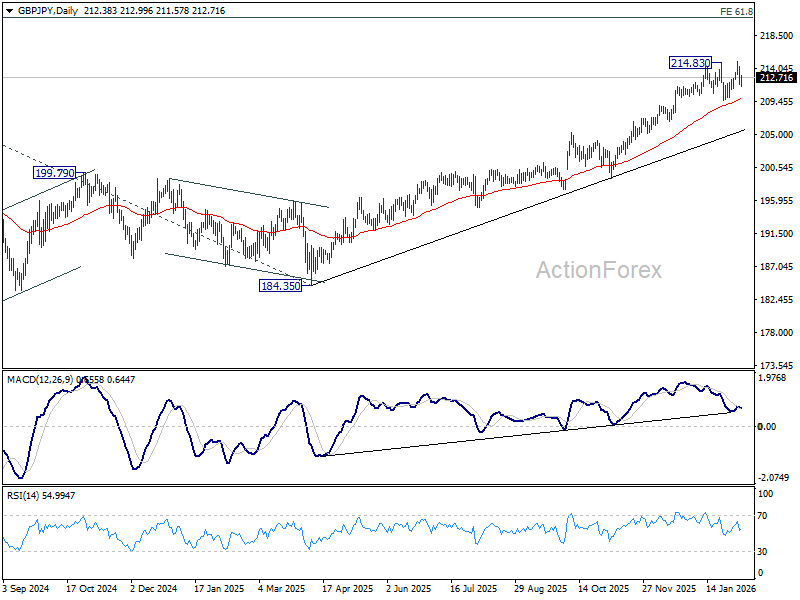
Task: Click the GBPJPY,Daily chart title
Action: (48, 11)
